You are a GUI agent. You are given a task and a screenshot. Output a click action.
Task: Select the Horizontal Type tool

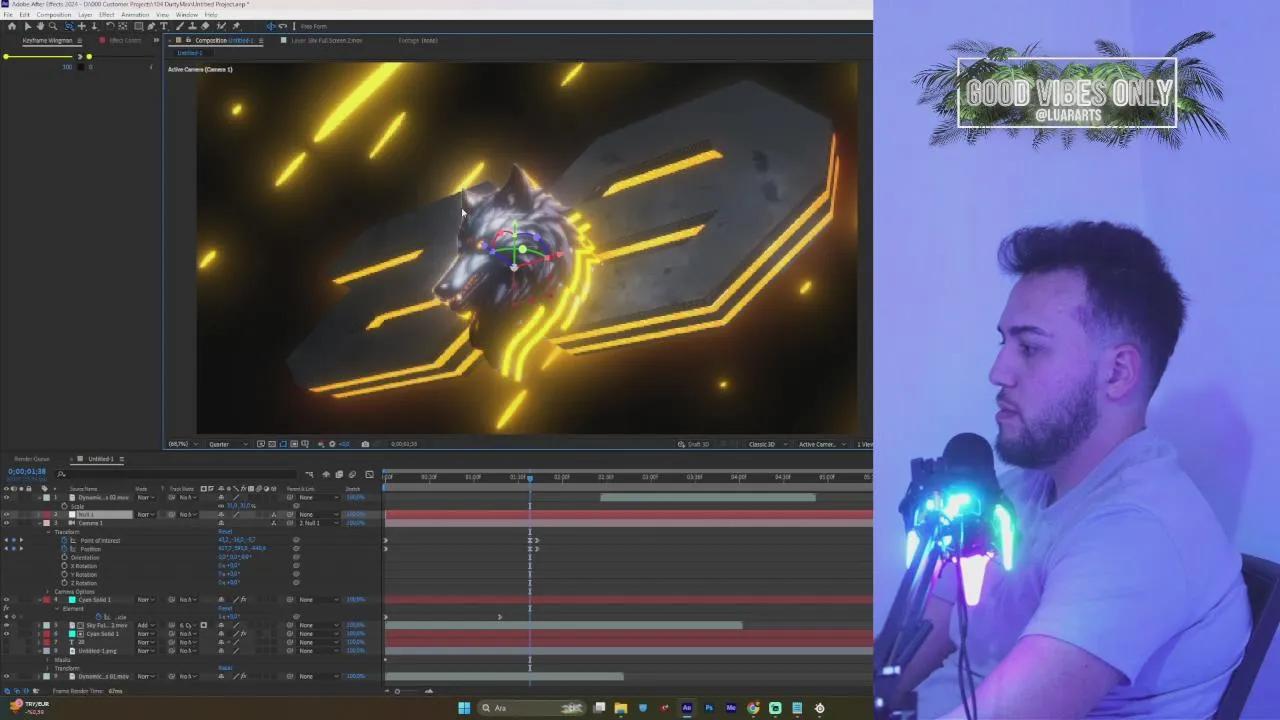point(164,26)
